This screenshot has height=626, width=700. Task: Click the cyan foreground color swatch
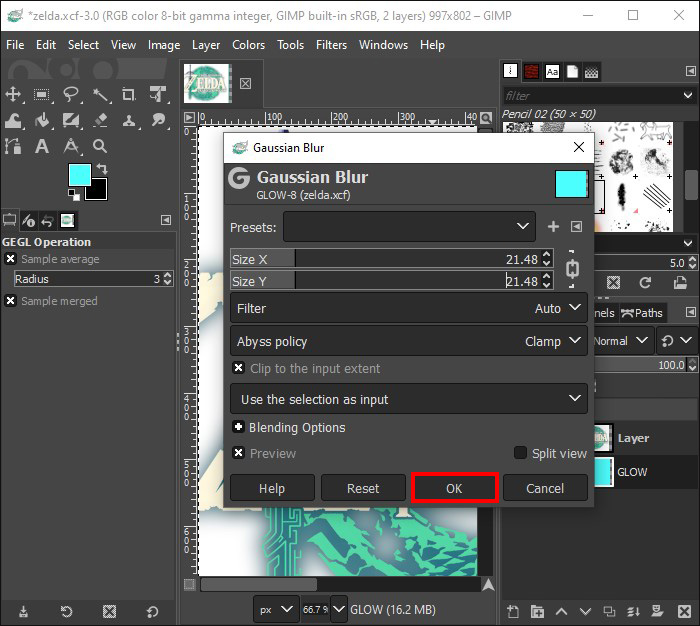coord(78,173)
